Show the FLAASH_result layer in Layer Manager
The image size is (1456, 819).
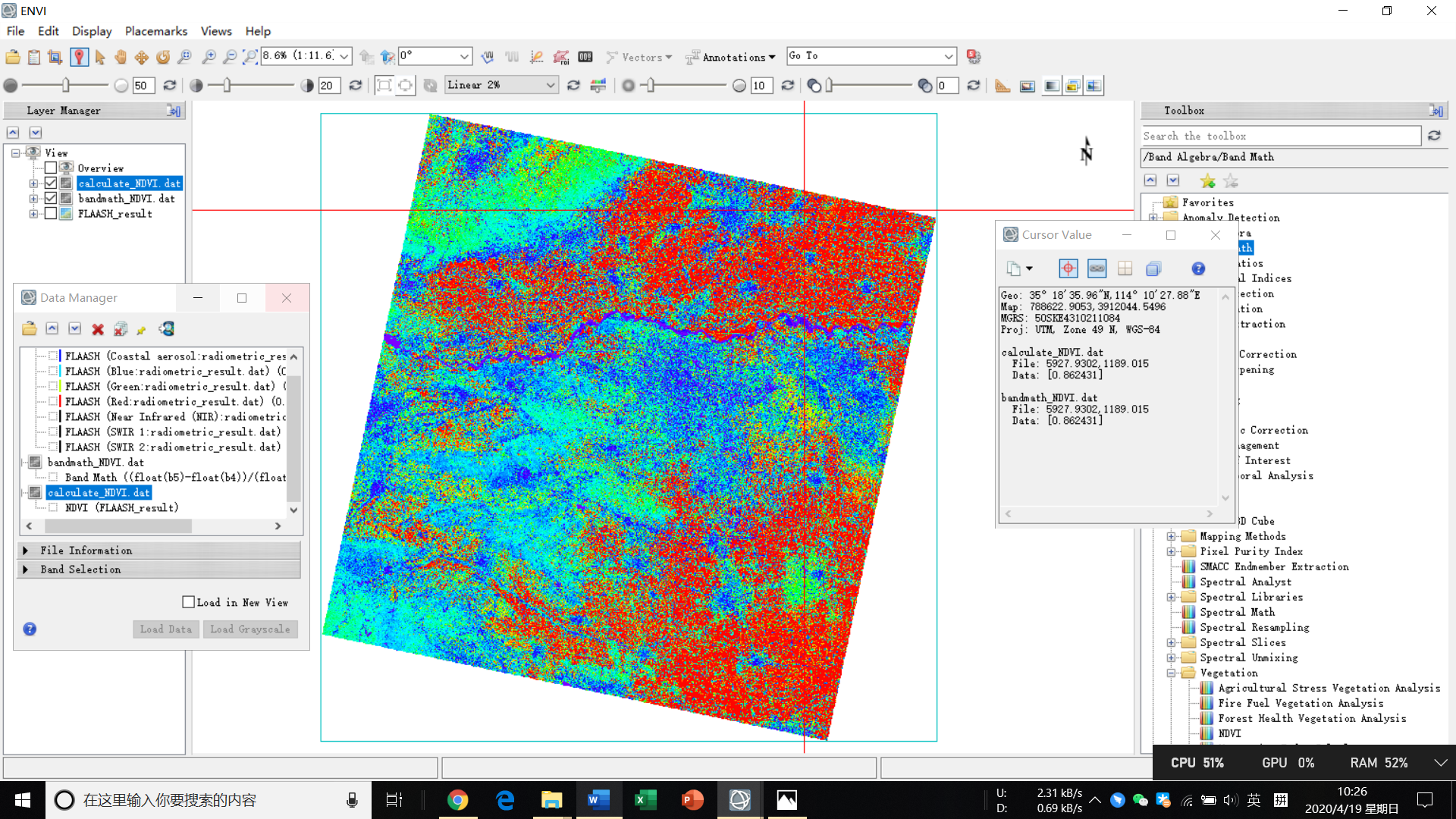coord(50,213)
